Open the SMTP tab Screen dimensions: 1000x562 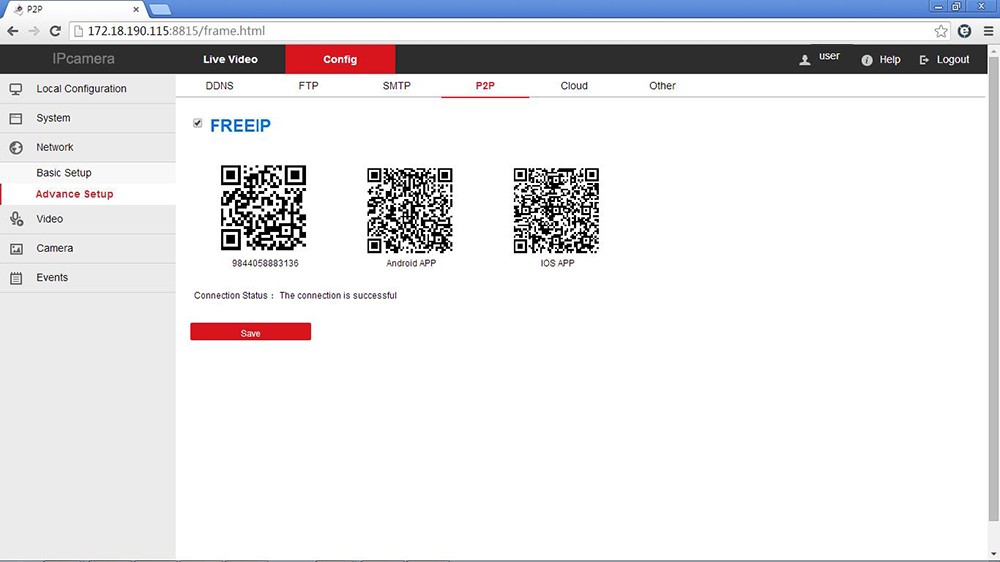click(x=396, y=86)
